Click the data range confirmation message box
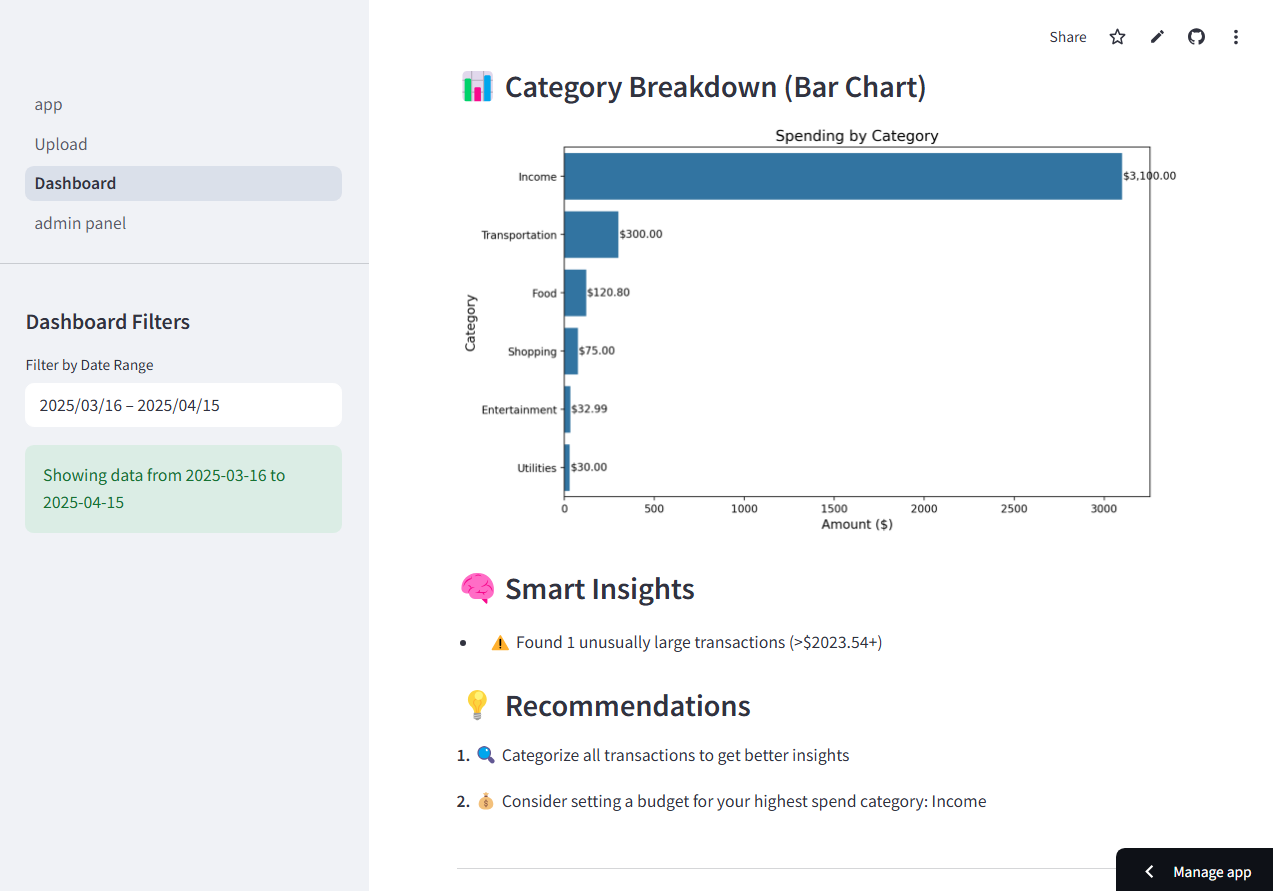Image resolution: width=1273 pixels, height=891 pixels. 183,488
